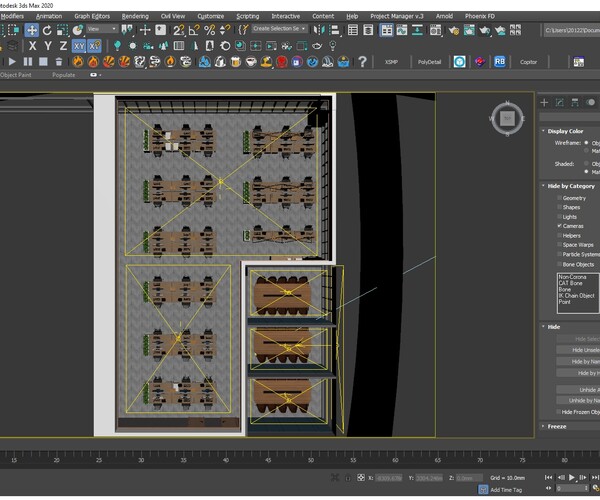The height and width of the screenshot is (500, 600).
Task: Enable the Geometry hide category checkbox
Action: click(x=559, y=198)
